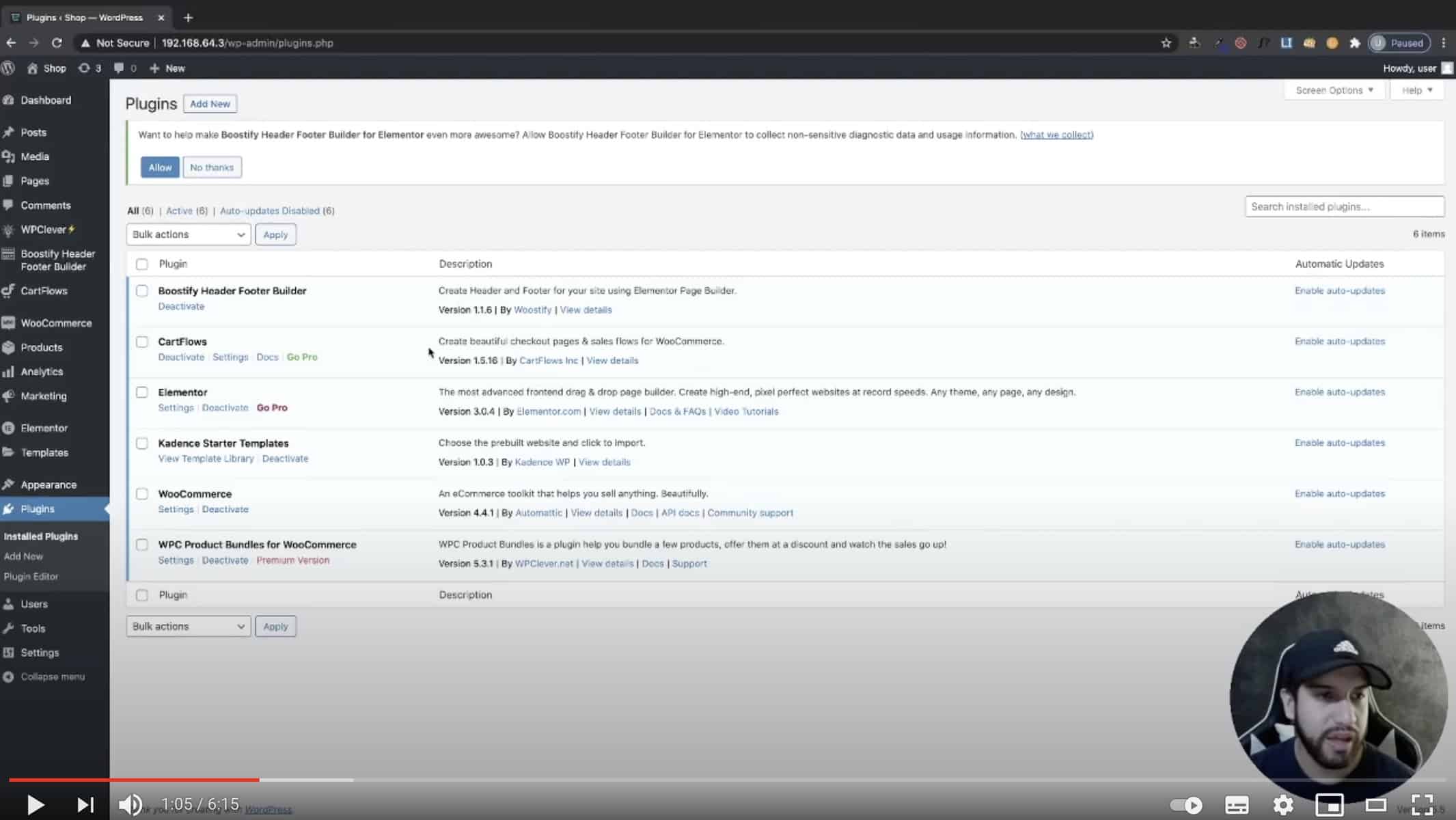
Task: Check WPC Product Bundles checkbox
Action: point(141,545)
